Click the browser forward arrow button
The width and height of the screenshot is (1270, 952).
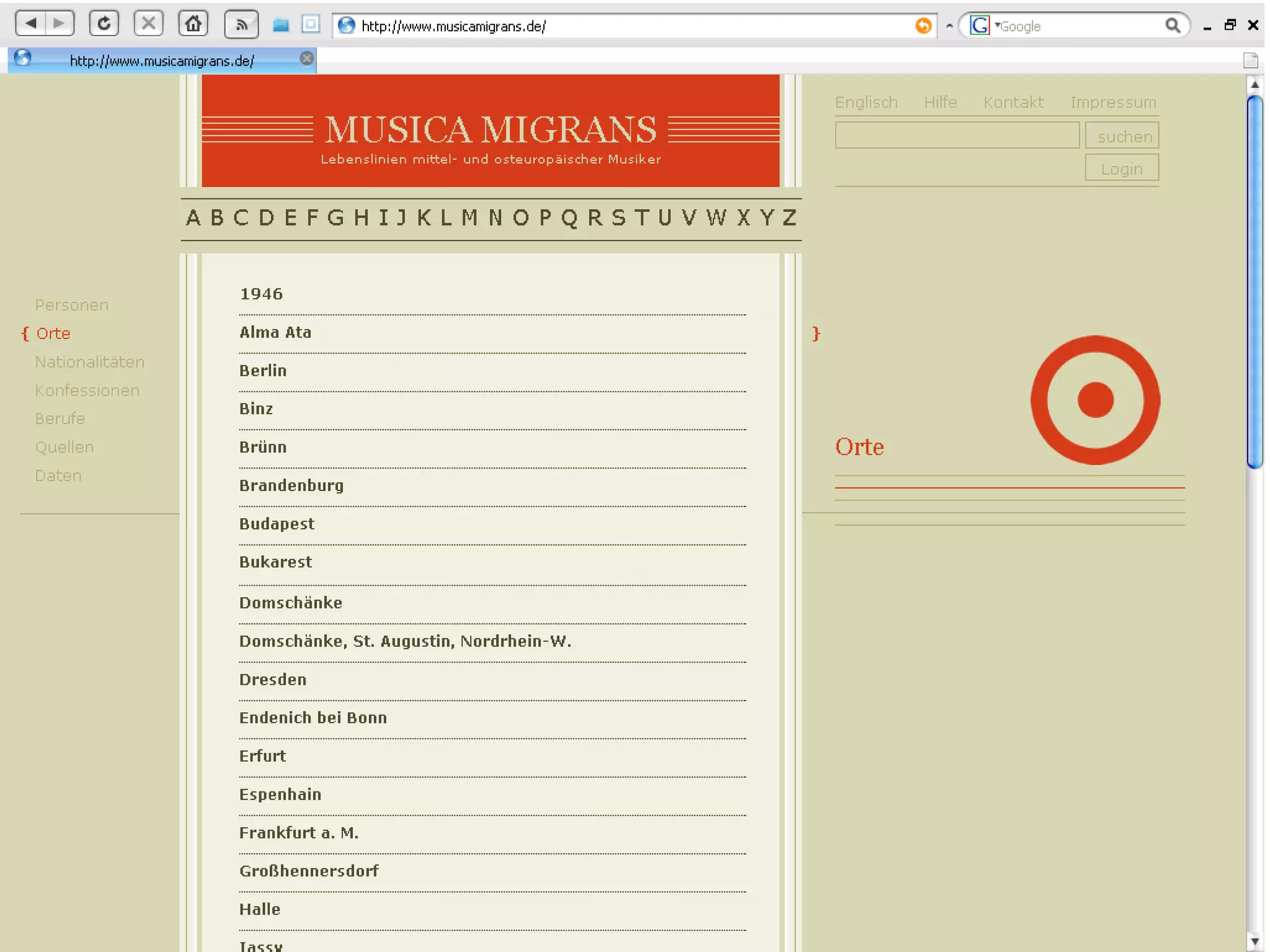[x=60, y=24]
